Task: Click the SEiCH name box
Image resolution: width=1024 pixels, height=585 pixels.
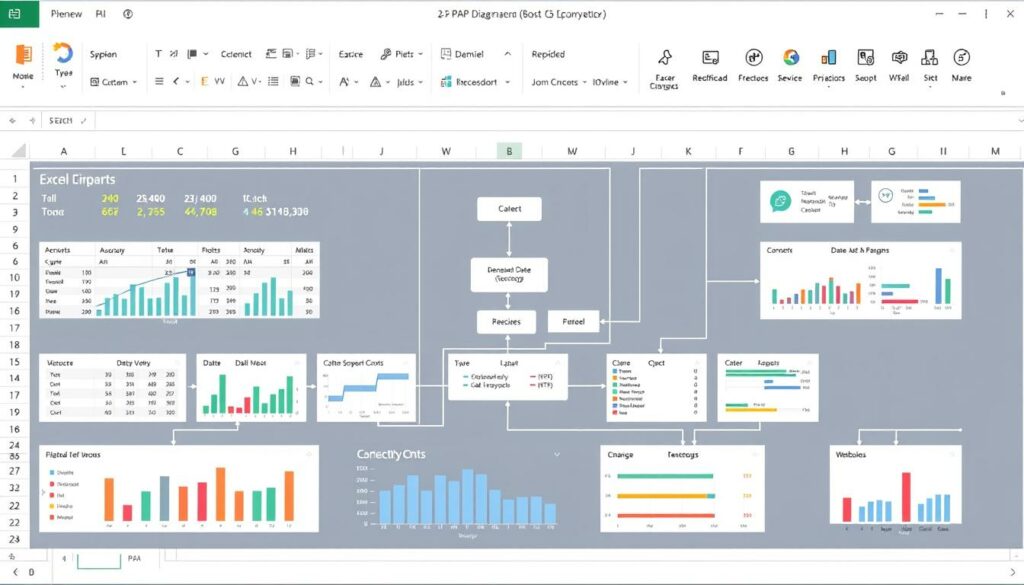Action: point(67,121)
